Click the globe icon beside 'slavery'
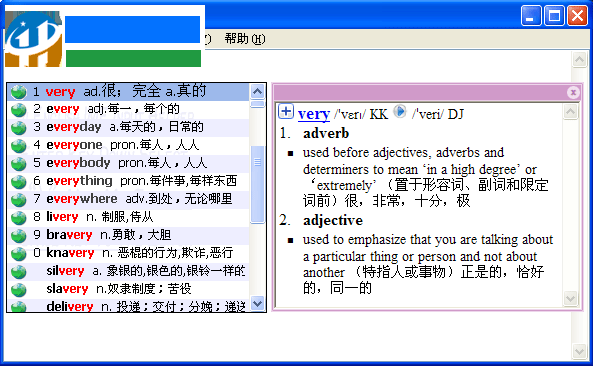The width and height of the screenshot is (593, 366). (x=18, y=290)
